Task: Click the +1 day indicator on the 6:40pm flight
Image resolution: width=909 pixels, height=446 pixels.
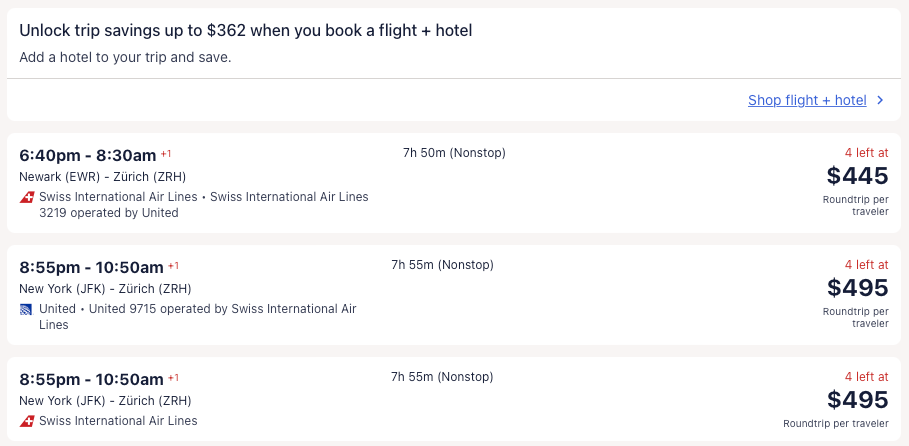Action: pyautogui.click(x=166, y=154)
